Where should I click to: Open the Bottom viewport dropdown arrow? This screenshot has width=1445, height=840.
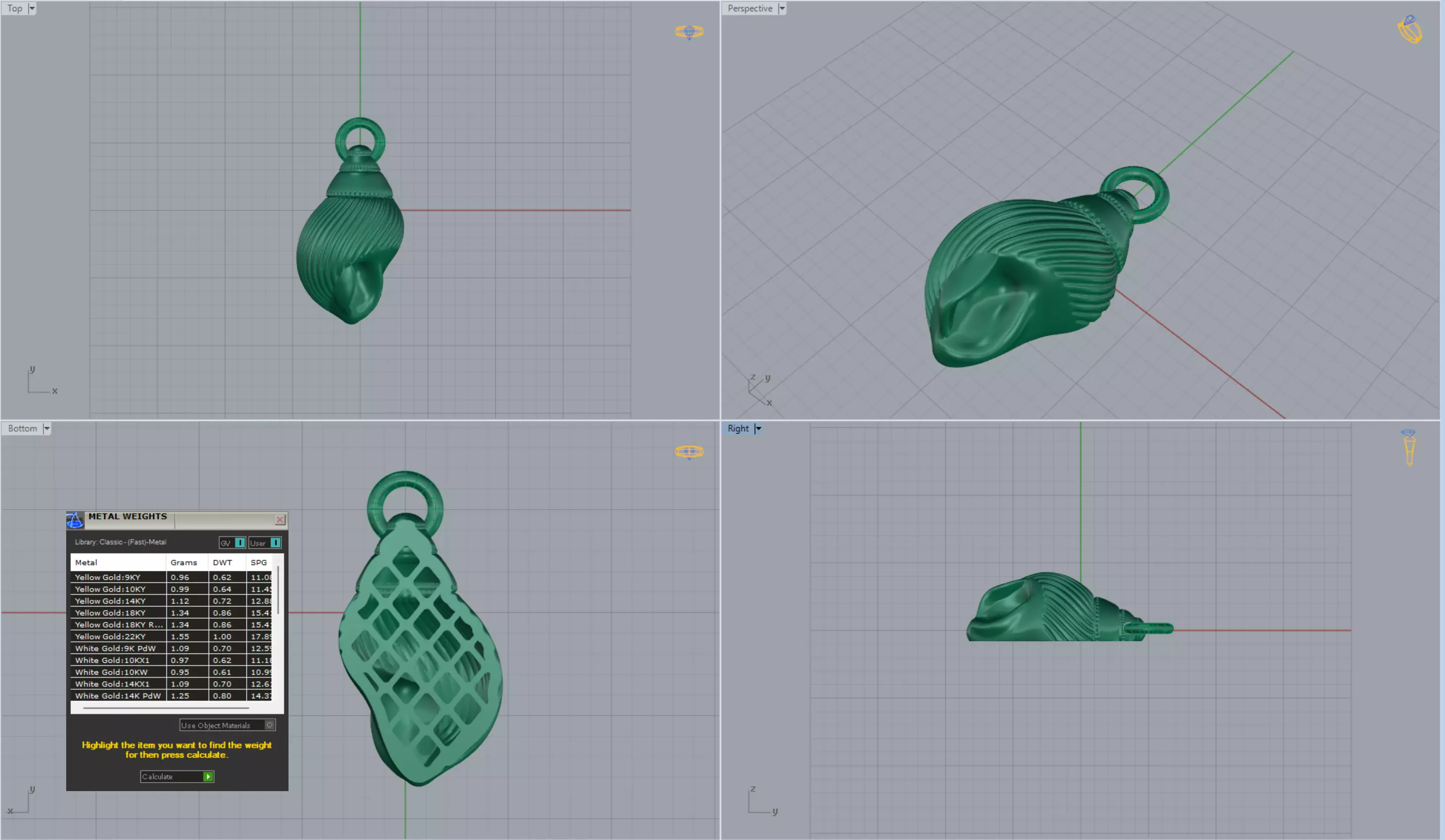(46, 428)
